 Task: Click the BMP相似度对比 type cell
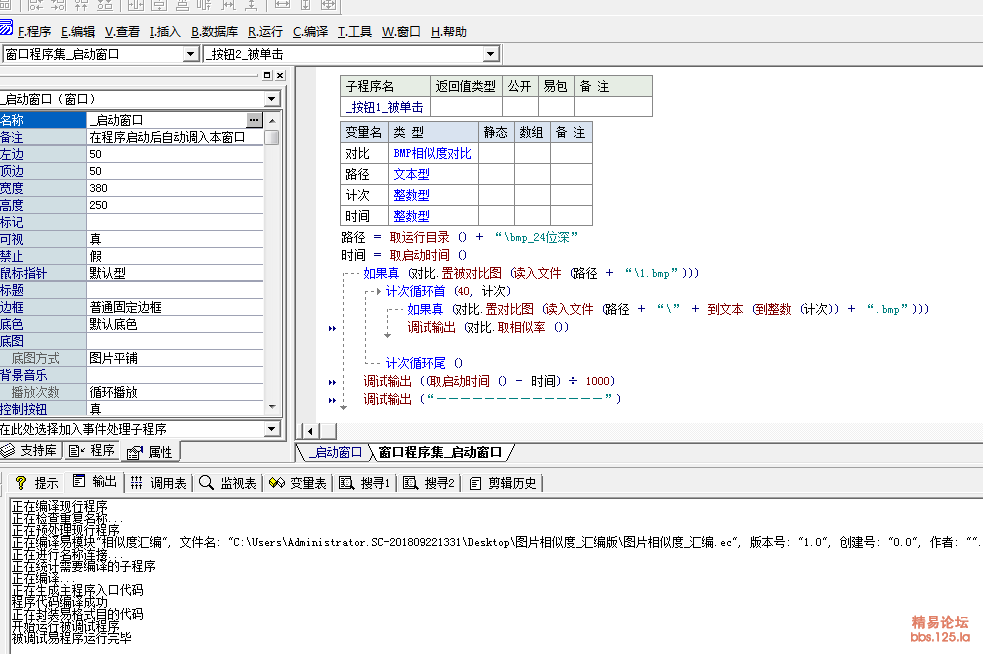(x=433, y=154)
